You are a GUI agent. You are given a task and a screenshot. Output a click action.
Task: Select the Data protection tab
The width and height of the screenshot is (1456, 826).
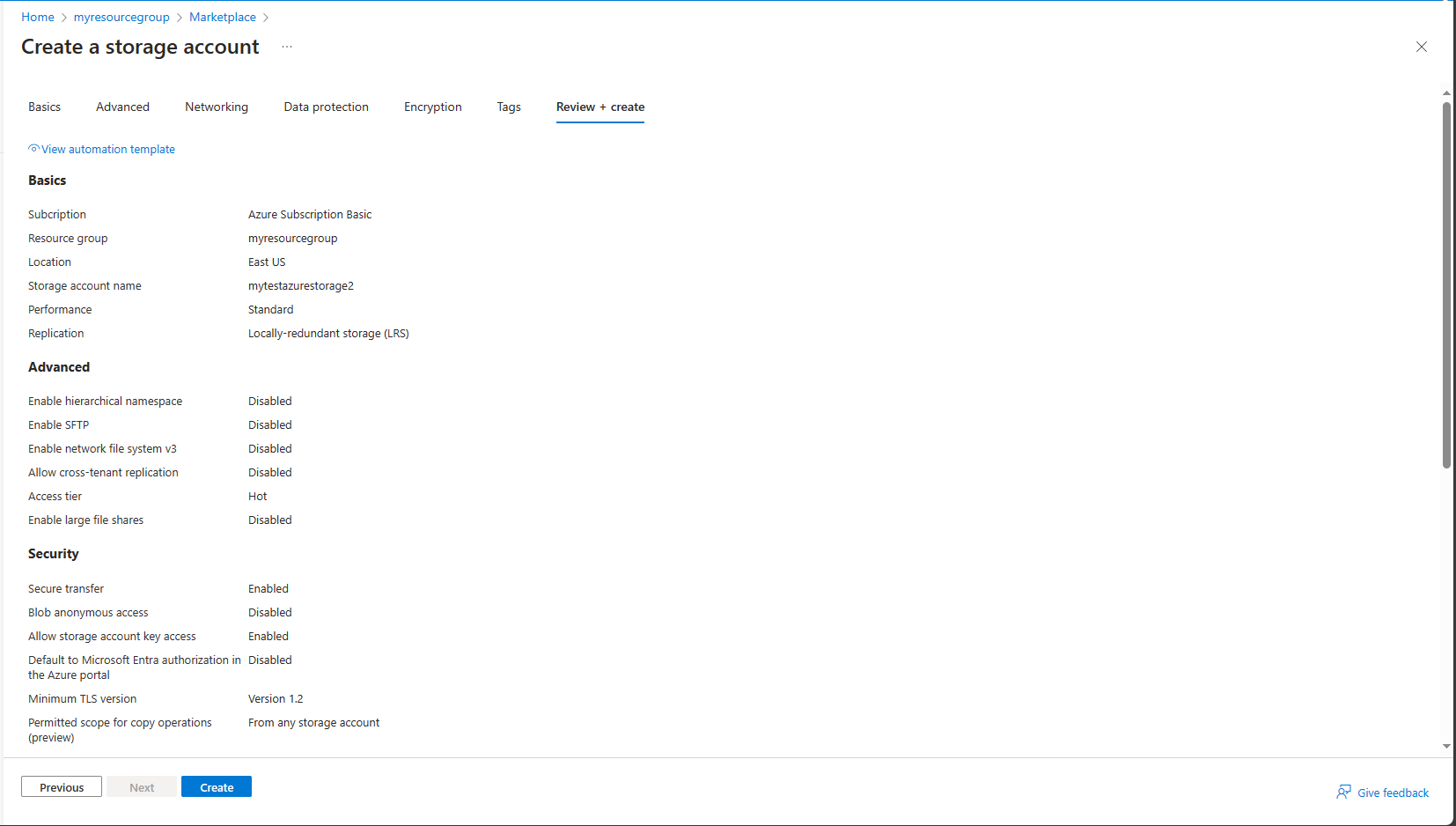point(326,107)
